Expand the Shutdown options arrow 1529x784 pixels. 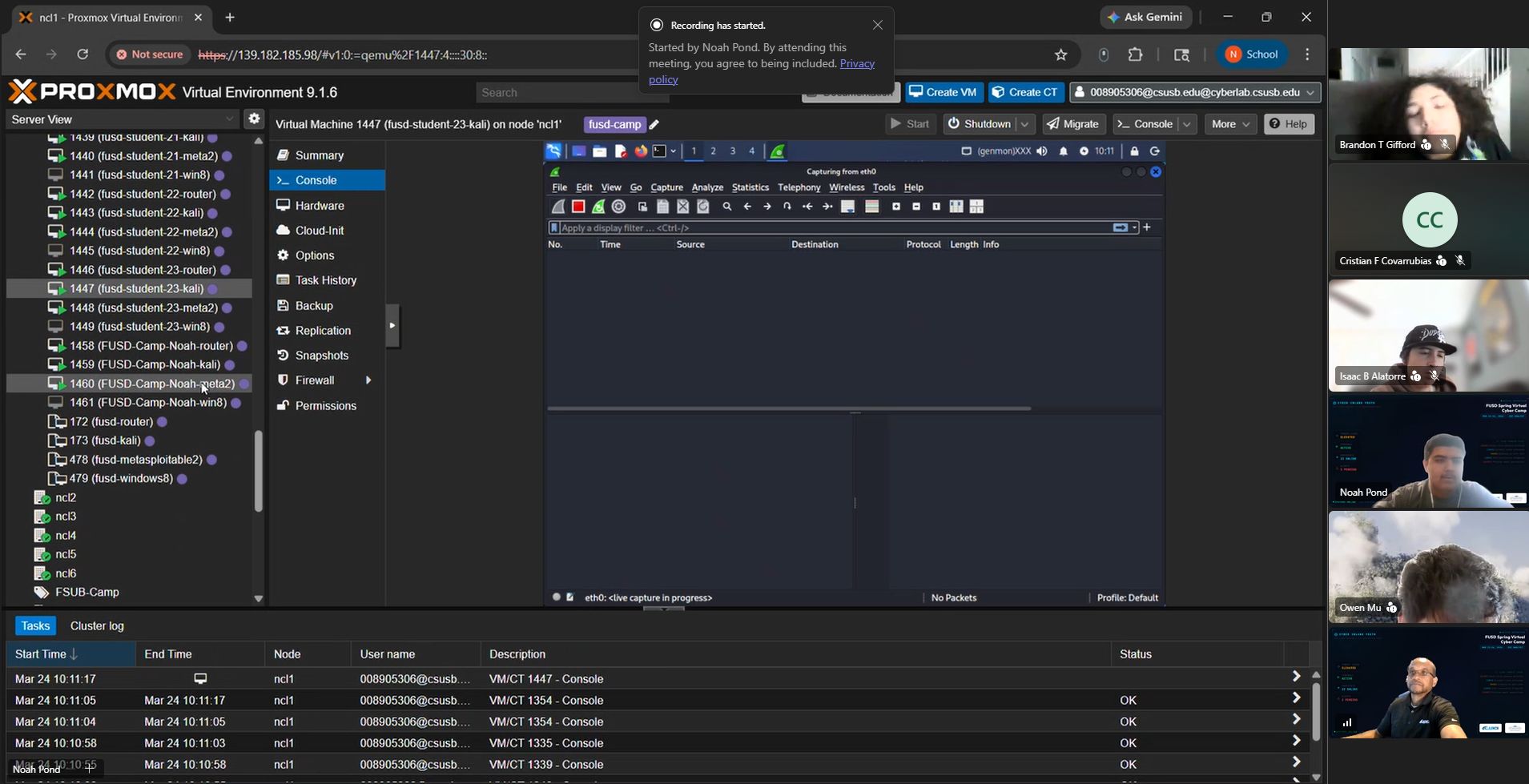coord(1025,124)
